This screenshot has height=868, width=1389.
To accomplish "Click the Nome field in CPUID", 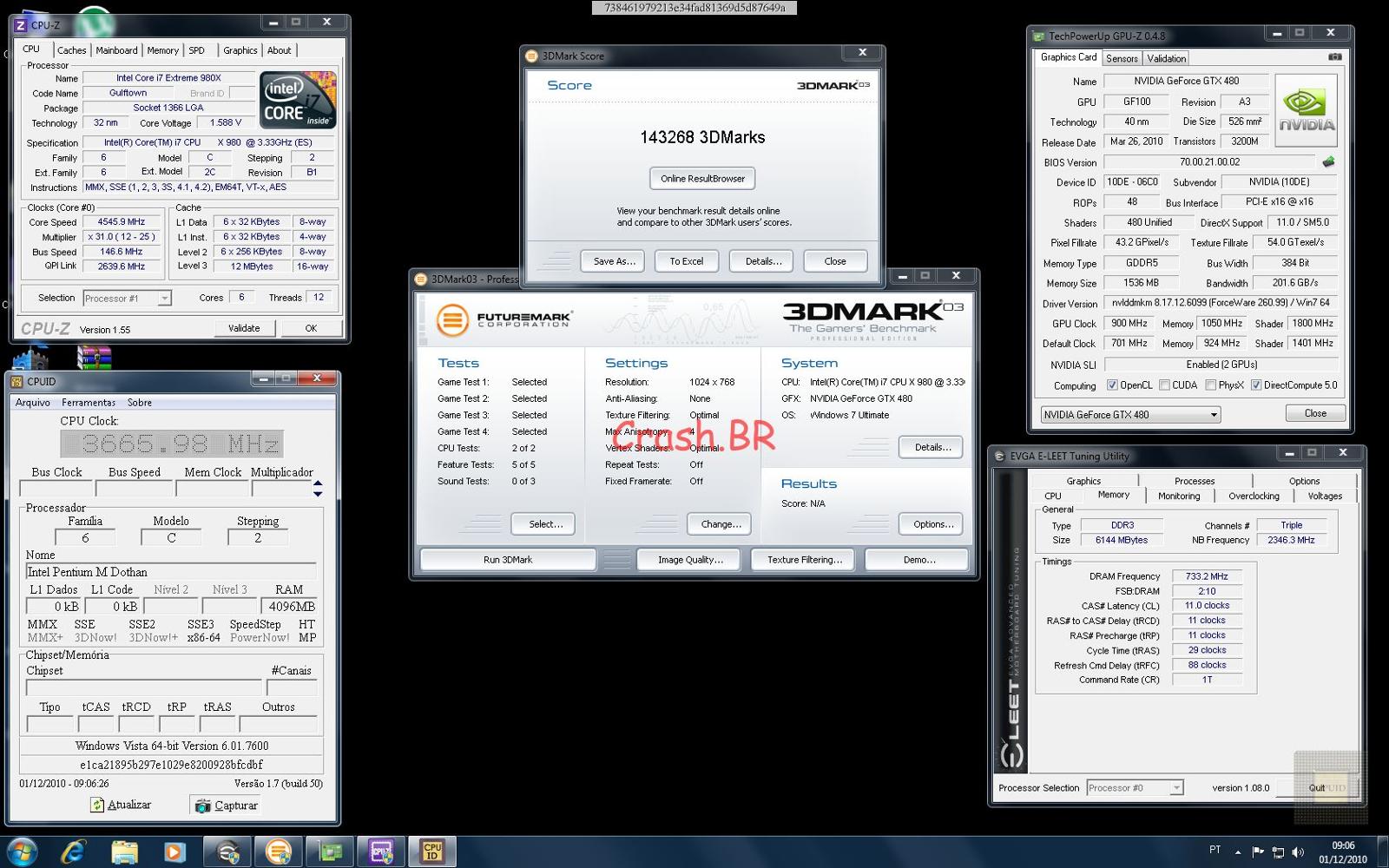I will coord(171,572).
